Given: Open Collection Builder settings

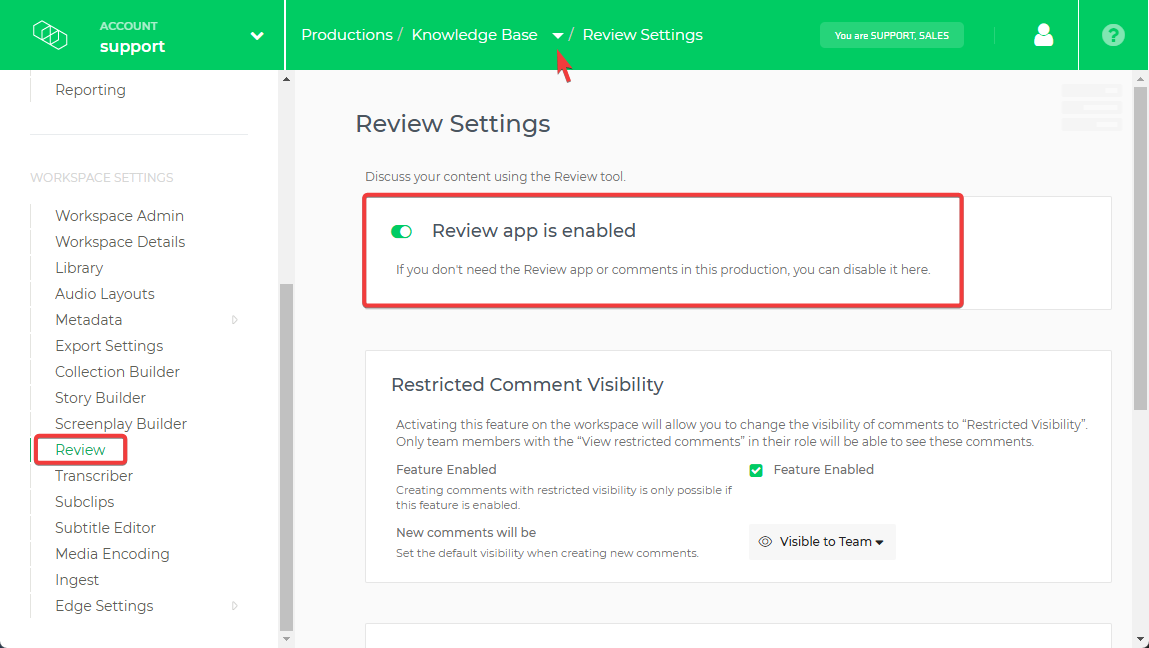Looking at the screenshot, I should (117, 372).
